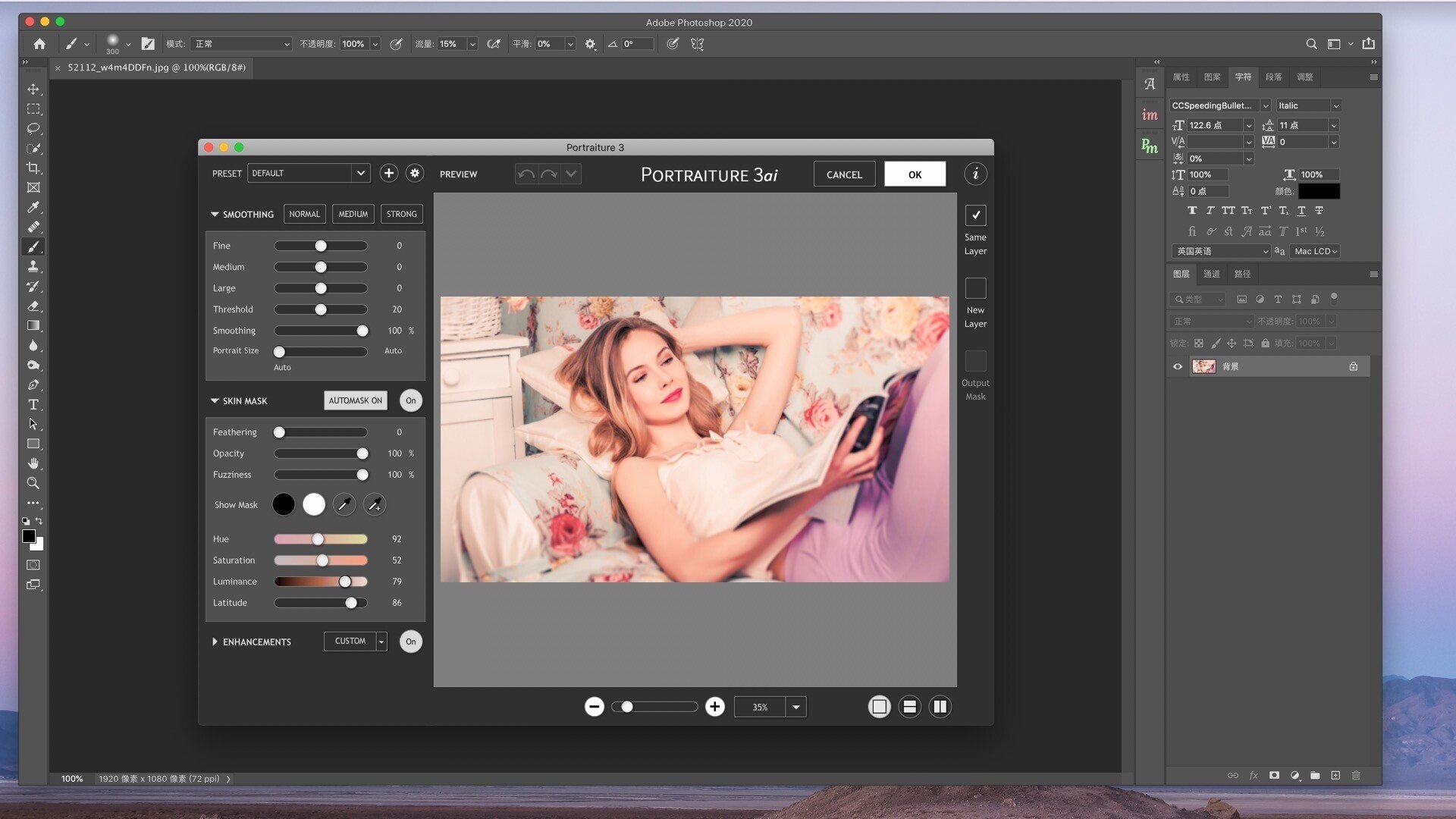Select single preview view mode

(x=880, y=708)
